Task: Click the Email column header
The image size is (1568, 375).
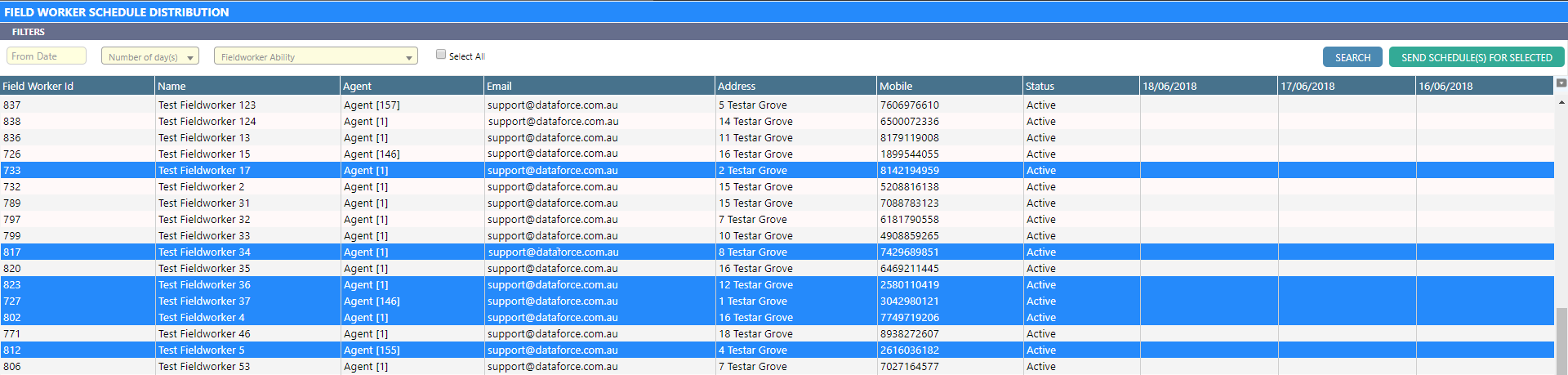Action: pos(599,86)
